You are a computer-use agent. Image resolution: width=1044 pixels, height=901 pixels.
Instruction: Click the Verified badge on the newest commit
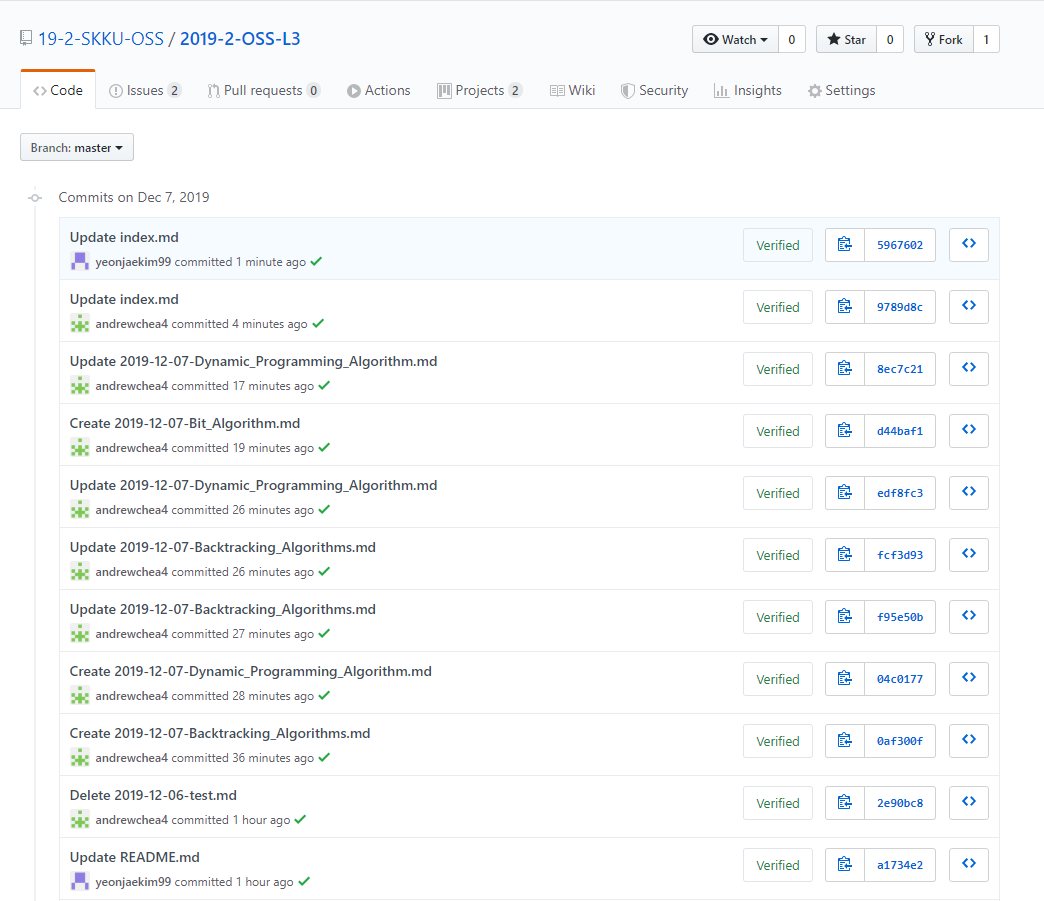click(777, 244)
